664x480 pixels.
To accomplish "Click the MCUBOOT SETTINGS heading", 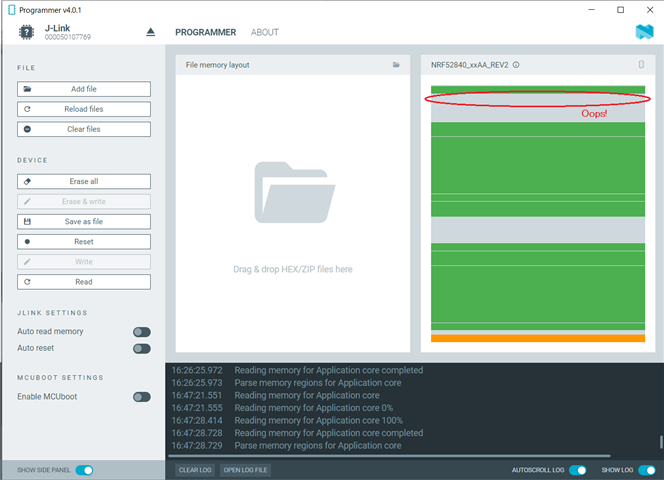I will (x=61, y=377).
